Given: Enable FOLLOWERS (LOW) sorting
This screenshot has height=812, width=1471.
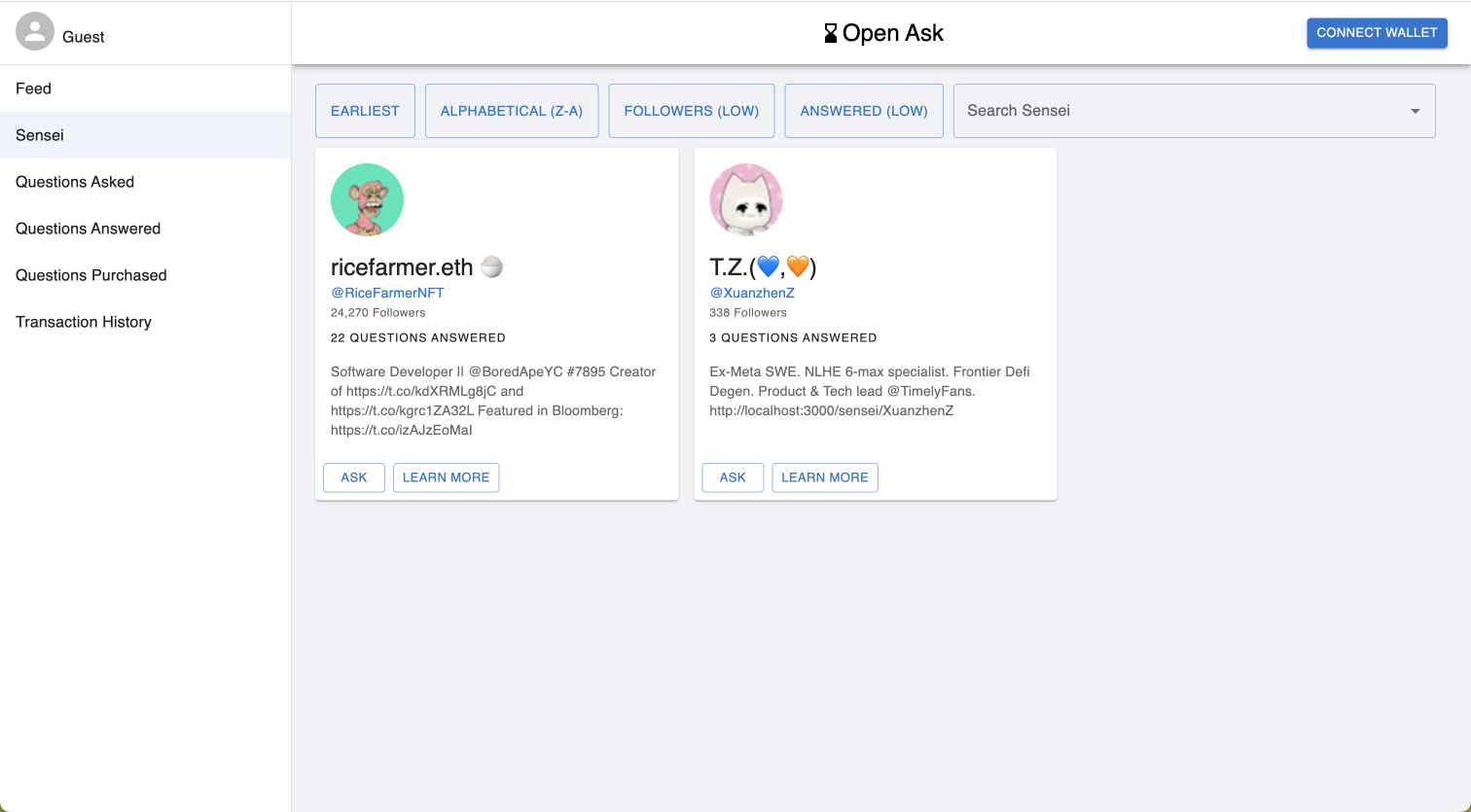Looking at the screenshot, I should [x=691, y=110].
